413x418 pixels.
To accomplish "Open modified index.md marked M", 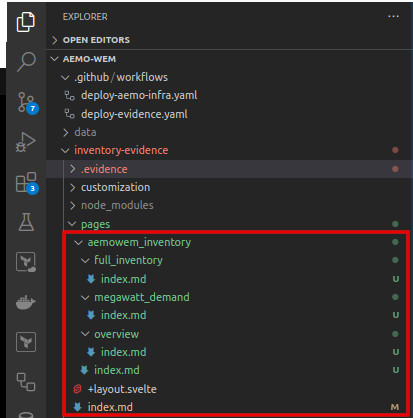I will (110, 407).
